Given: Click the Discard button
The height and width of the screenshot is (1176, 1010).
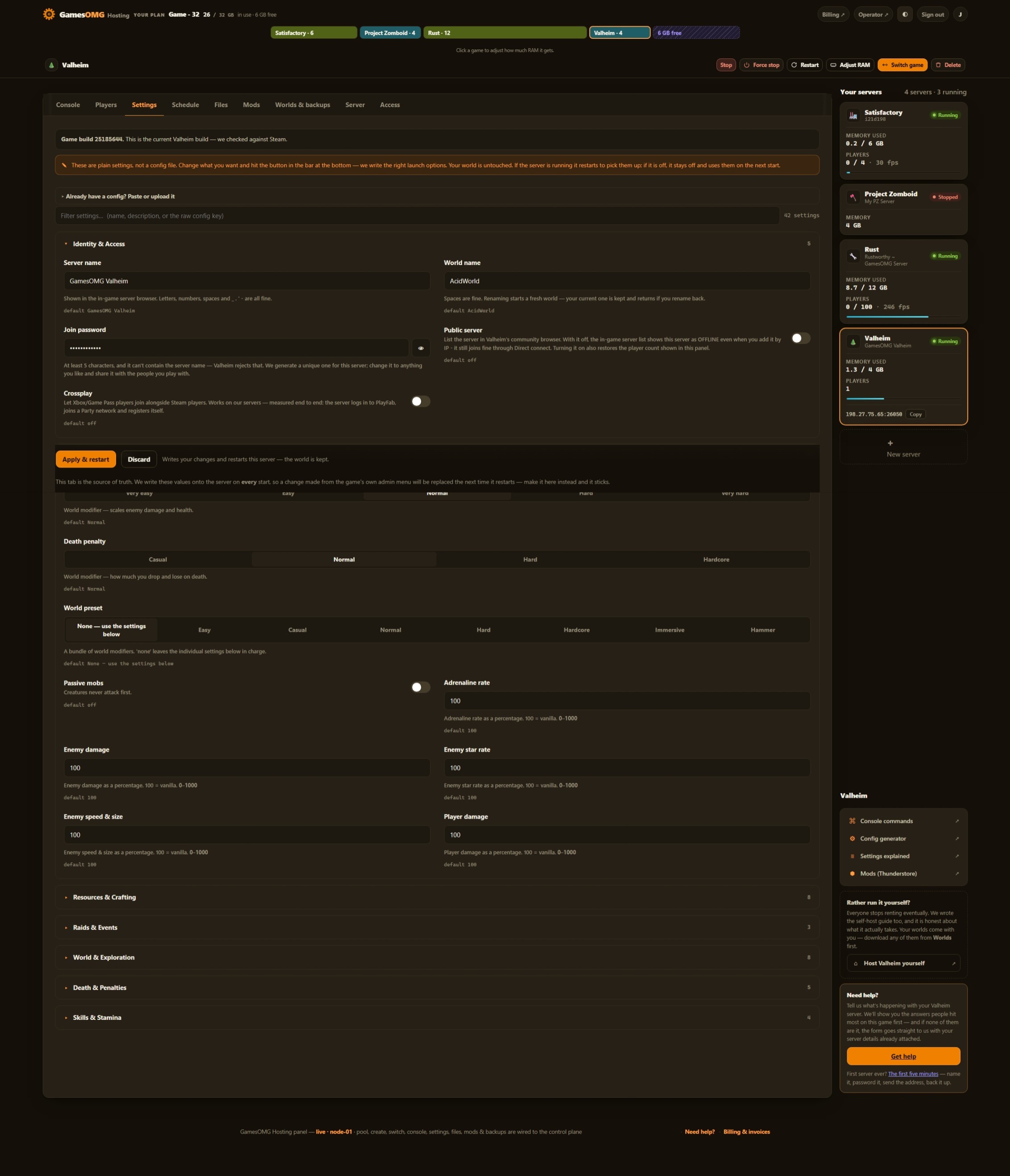Looking at the screenshot, I should (x=139, y=459).
